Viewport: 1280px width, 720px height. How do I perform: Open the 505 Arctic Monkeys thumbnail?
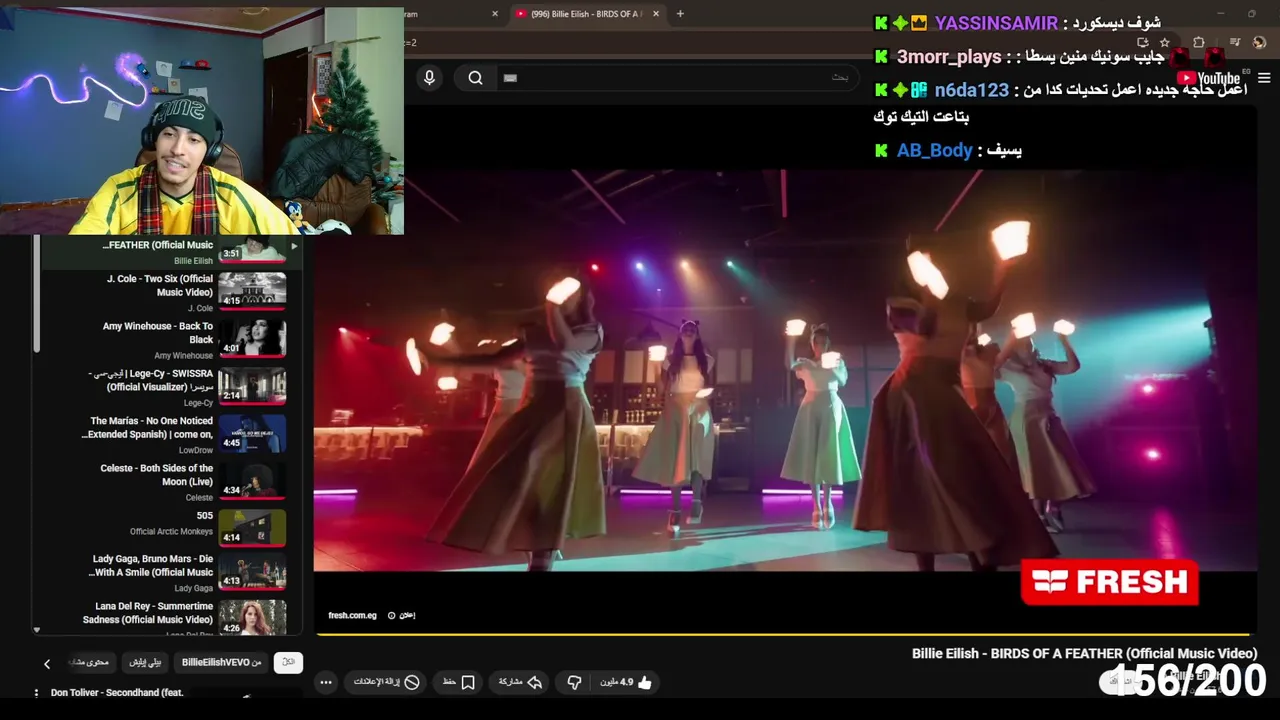(252, 527)
